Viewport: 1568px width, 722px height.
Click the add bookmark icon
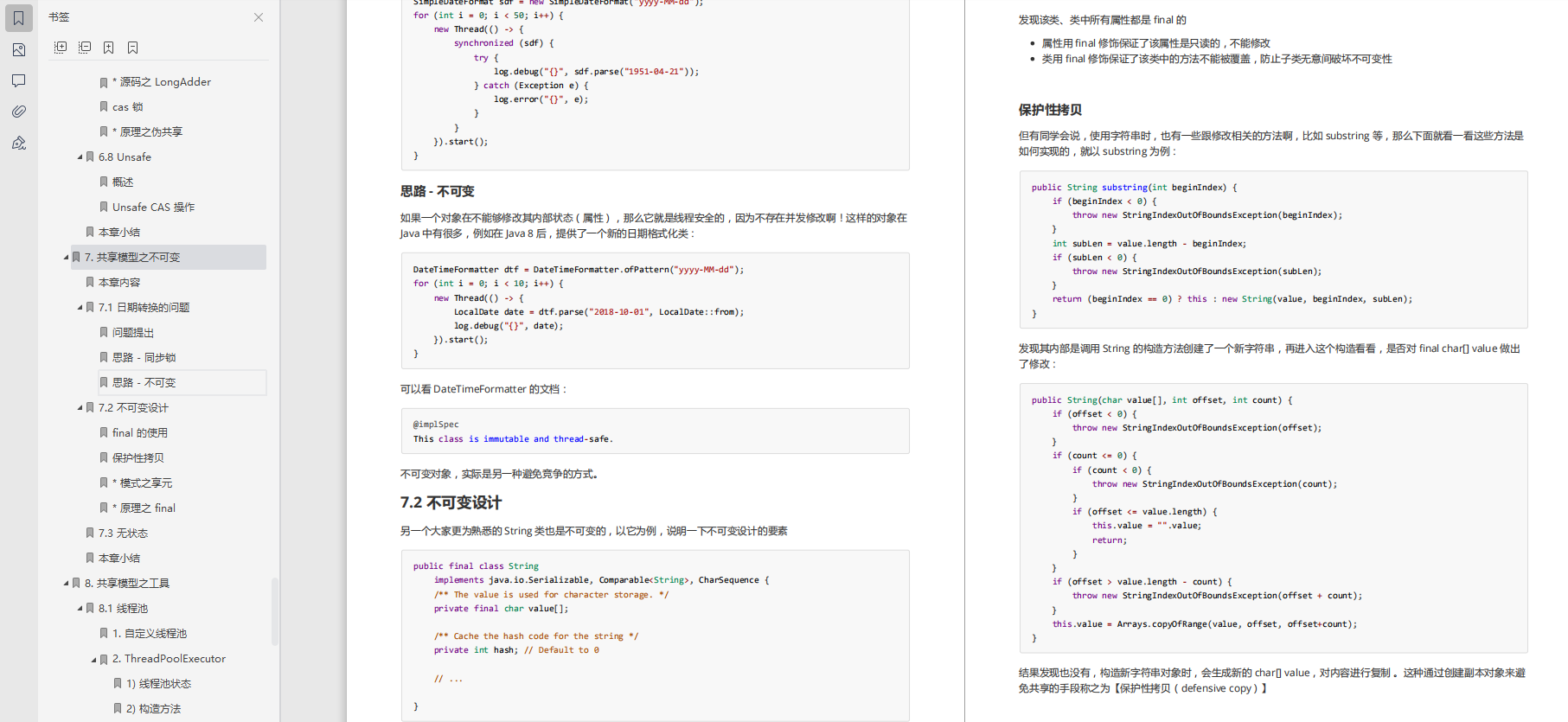tap(108, 48)
